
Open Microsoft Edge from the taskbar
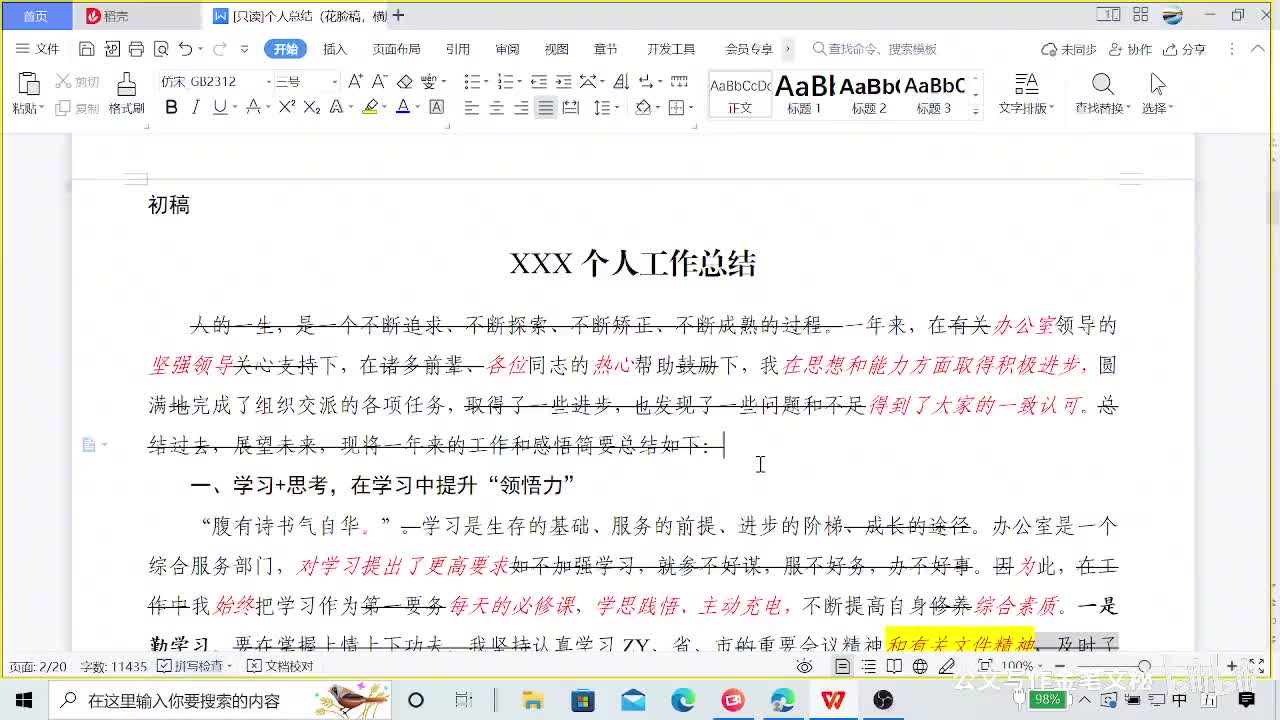pos(682,700)
